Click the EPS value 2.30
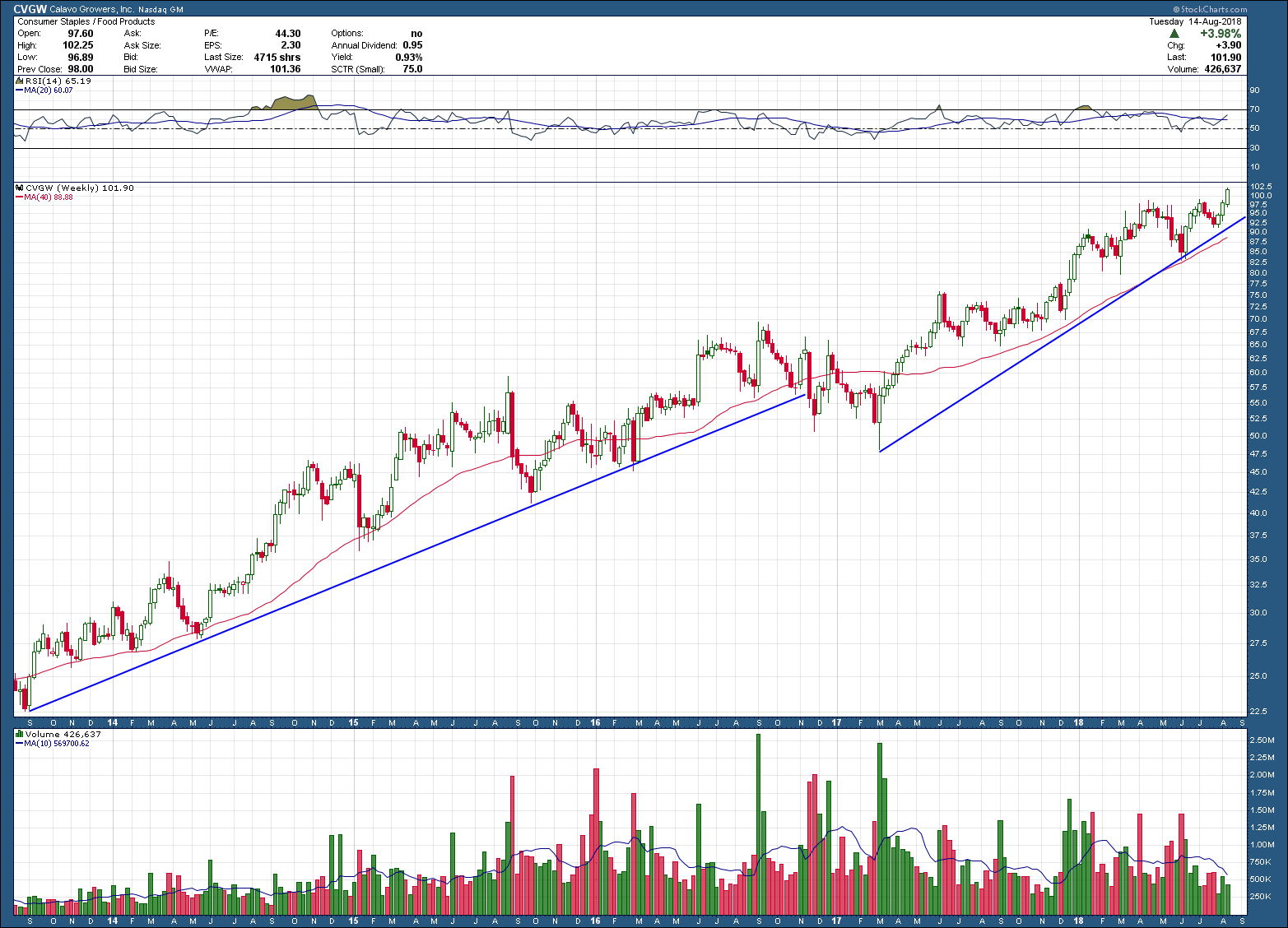 (x=291, y=45)
